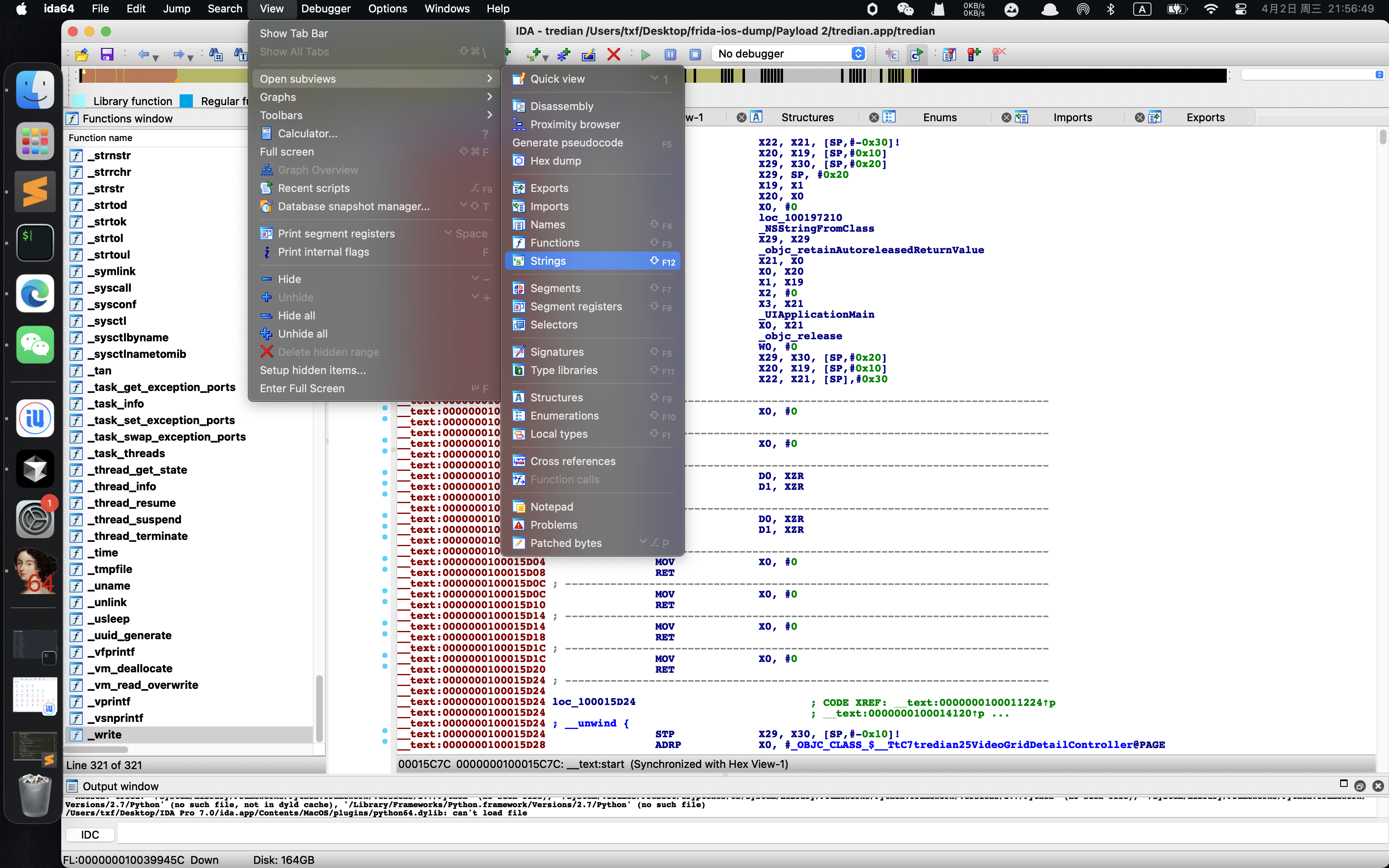
Task: Click the Open file toolbar icon
Action: (82, 55)
